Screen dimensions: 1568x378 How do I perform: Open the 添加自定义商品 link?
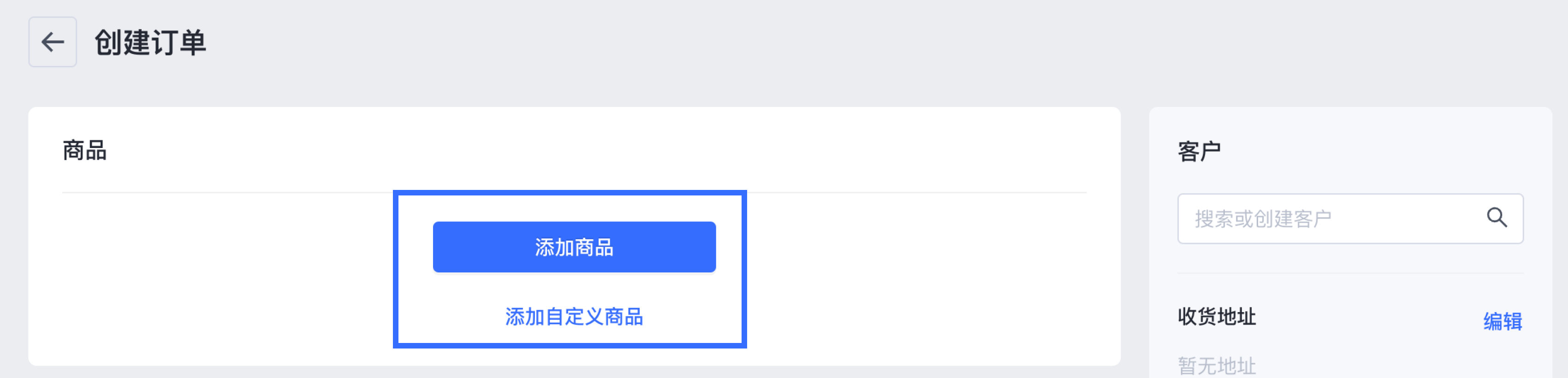[x=574, y=317]
